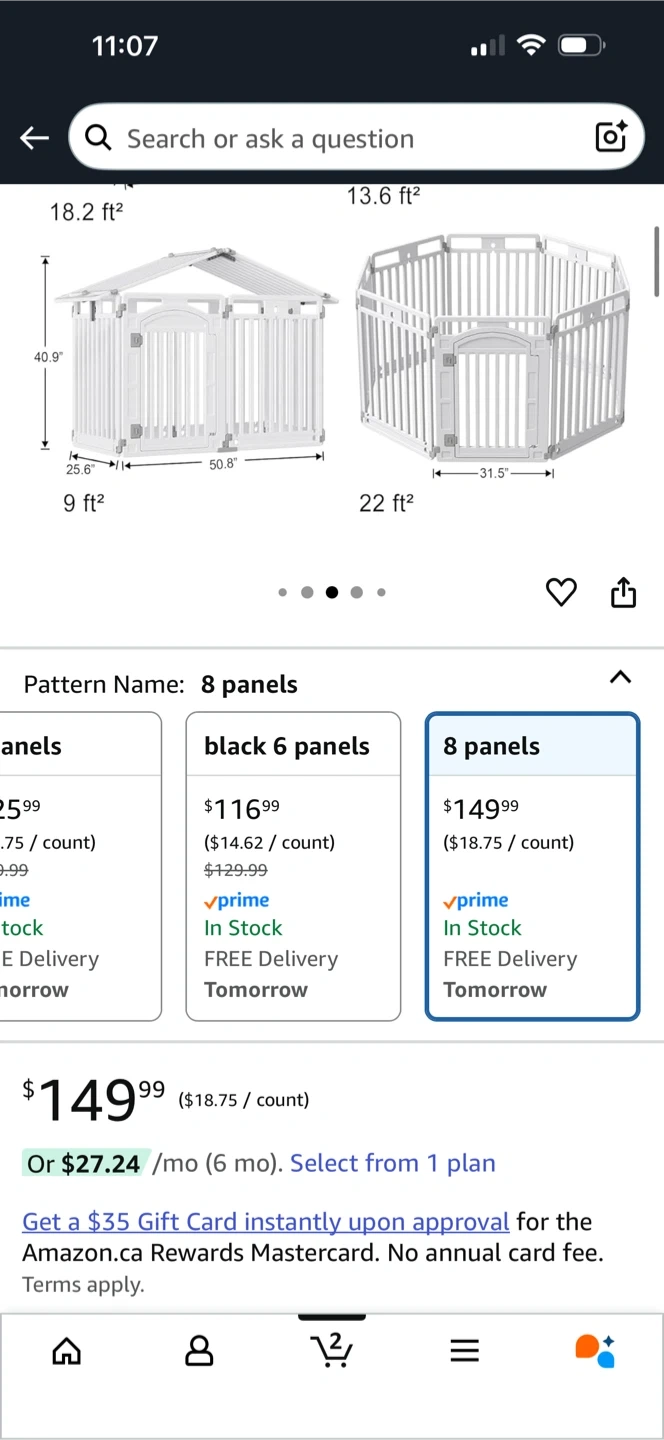
Task: Open camera lens search icon
Action: pos(611,137)
